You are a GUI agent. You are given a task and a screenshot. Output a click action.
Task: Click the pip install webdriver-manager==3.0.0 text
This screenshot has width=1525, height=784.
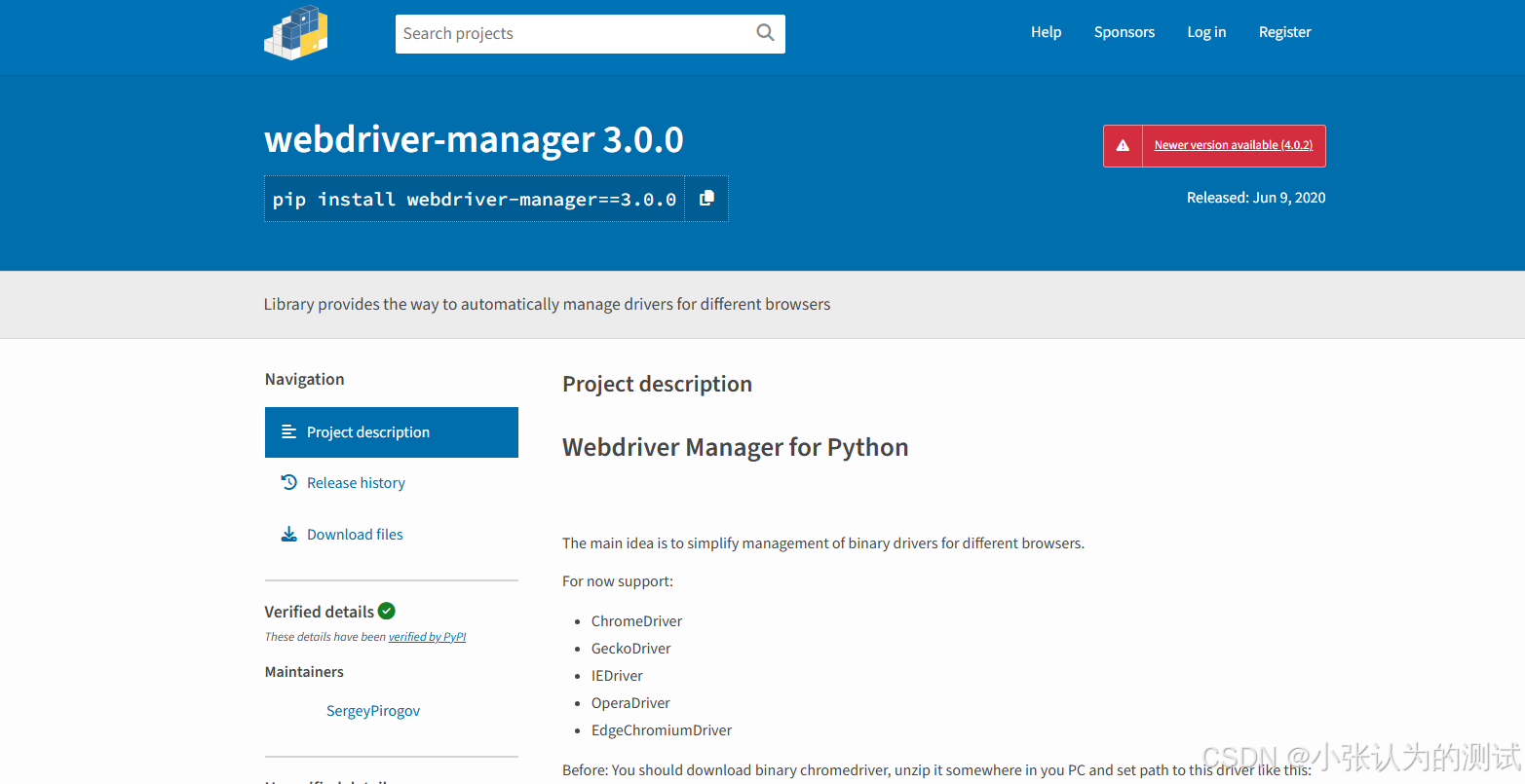coord(475,199)
